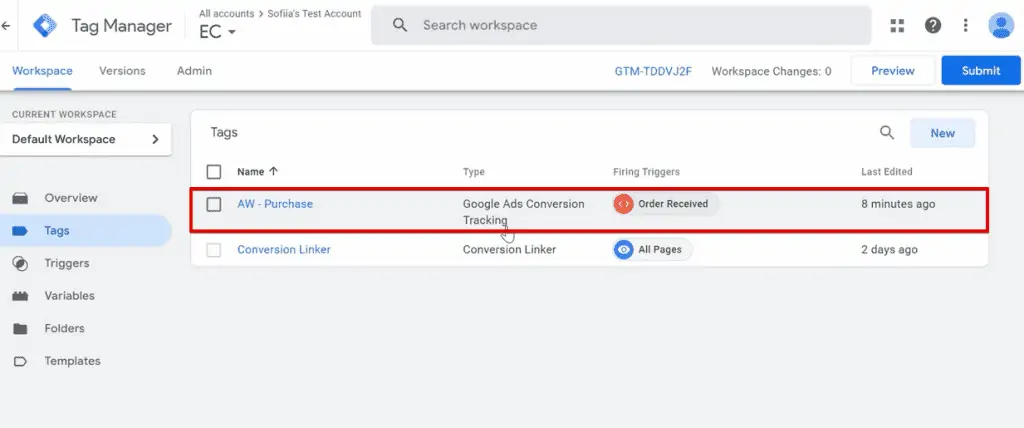Click the 8 minutes ago cell

pos(898,204)
